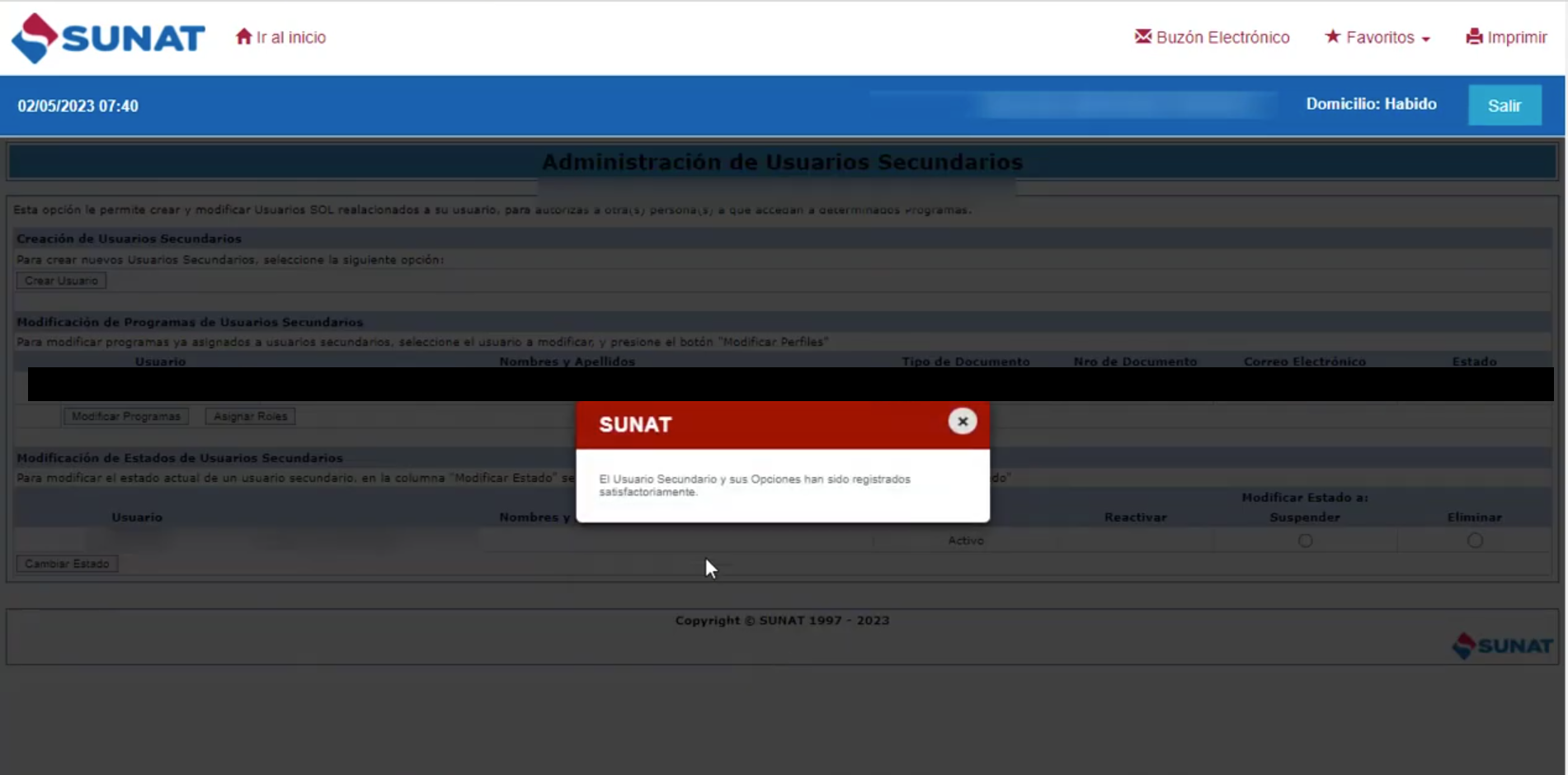This screenshot has width=1568, height=775.
Task: Click Cambiar Estado button
Action: click(x=67, y=564)
